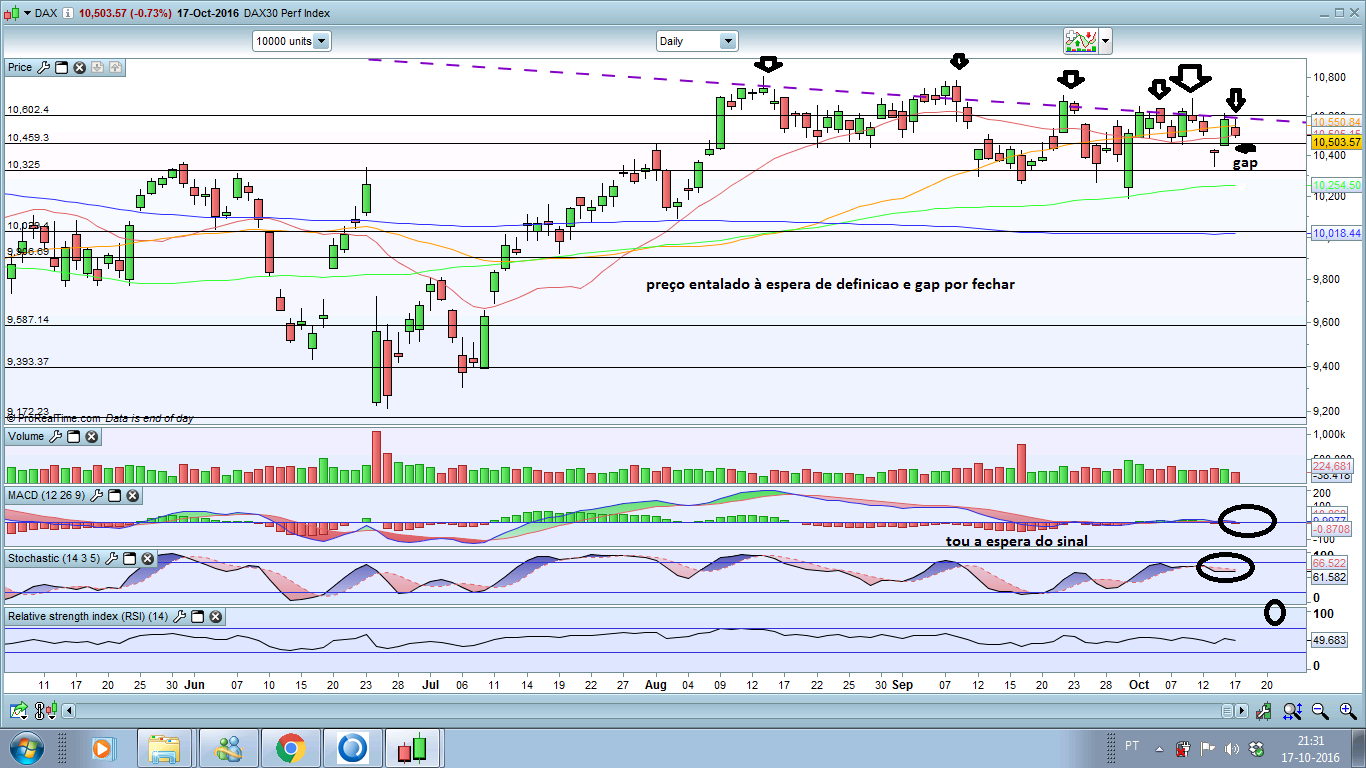Maximize the Price panel
1366x768 pixels.
(x=61, y=68)
